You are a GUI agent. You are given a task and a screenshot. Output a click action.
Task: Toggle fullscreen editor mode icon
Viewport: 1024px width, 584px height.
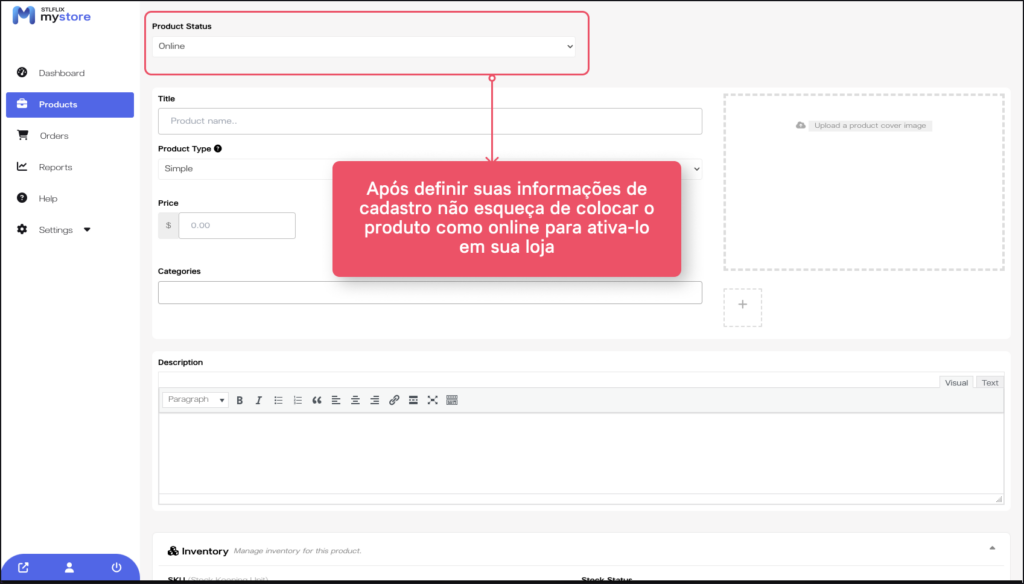(432, 400)
